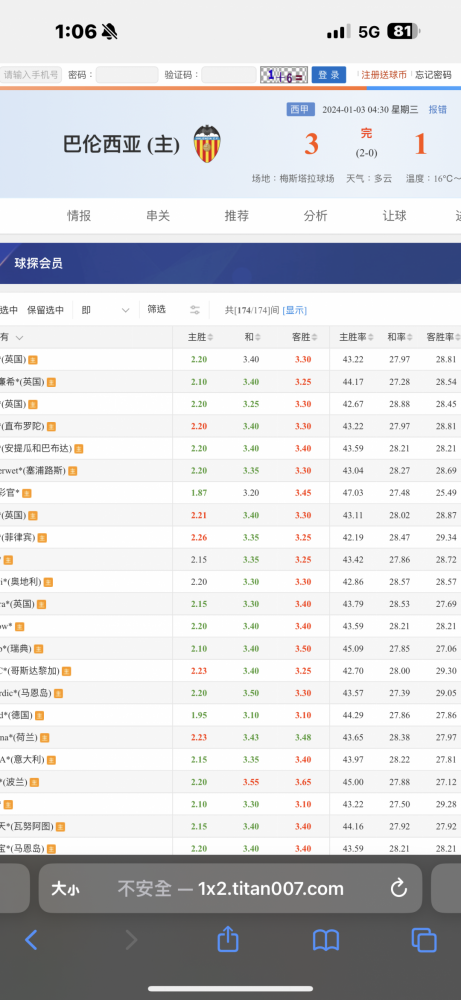Screen dimensions: 461x1000
Task: Focus the phone number input field
Action: click(x=31, y=75)
